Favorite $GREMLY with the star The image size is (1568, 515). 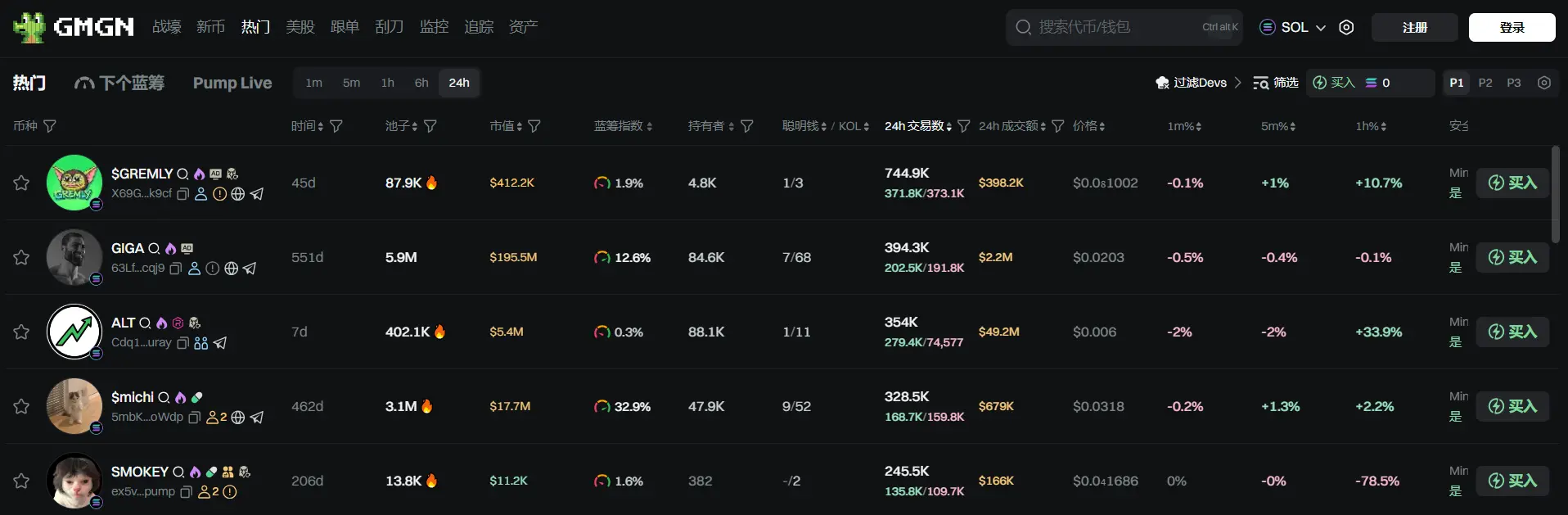click(21, 183)
